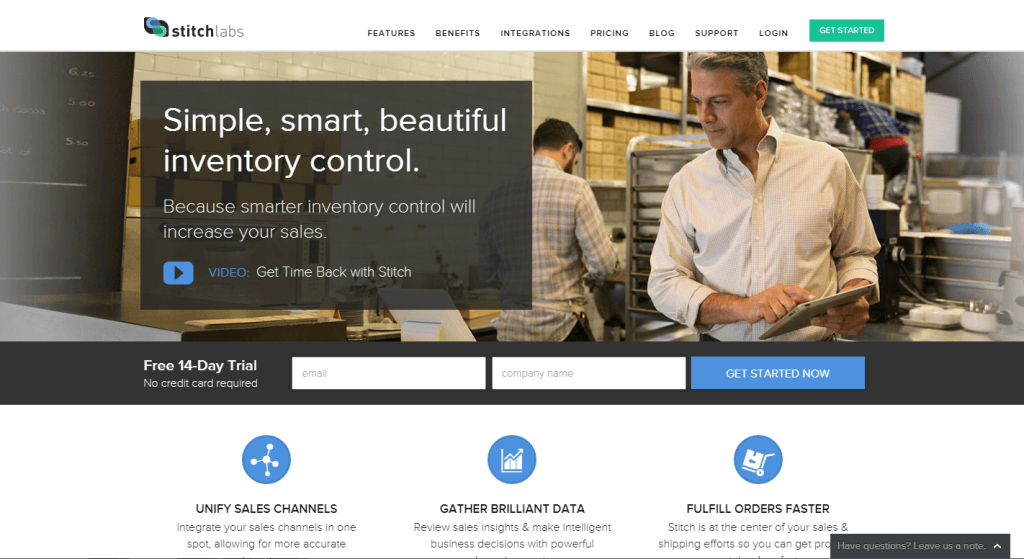This screenshot has height=559, width=1024.
Task: Click the blue Get Started Now button
Action: click(778, 373)
